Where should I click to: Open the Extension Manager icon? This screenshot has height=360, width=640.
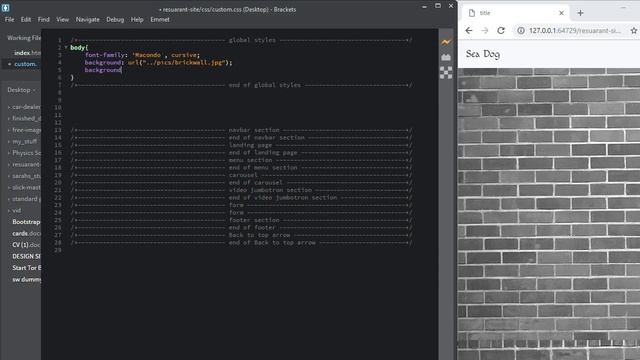(x=446, y=58)
